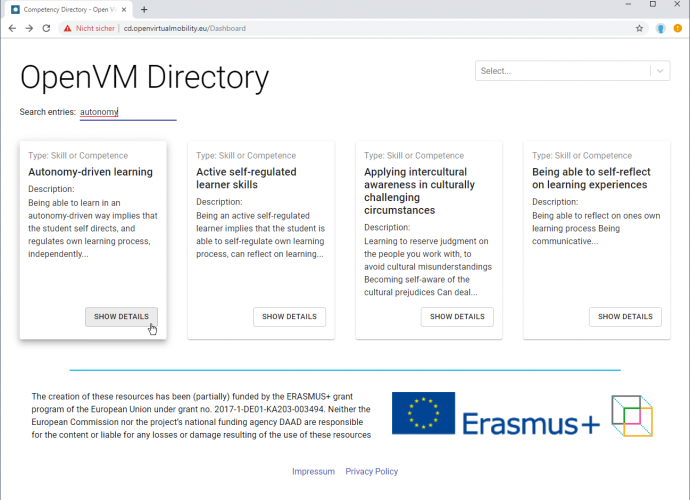Open a new tab with the plus icon
The height and width of the screenshot is (500, 690).
(144, 9)
